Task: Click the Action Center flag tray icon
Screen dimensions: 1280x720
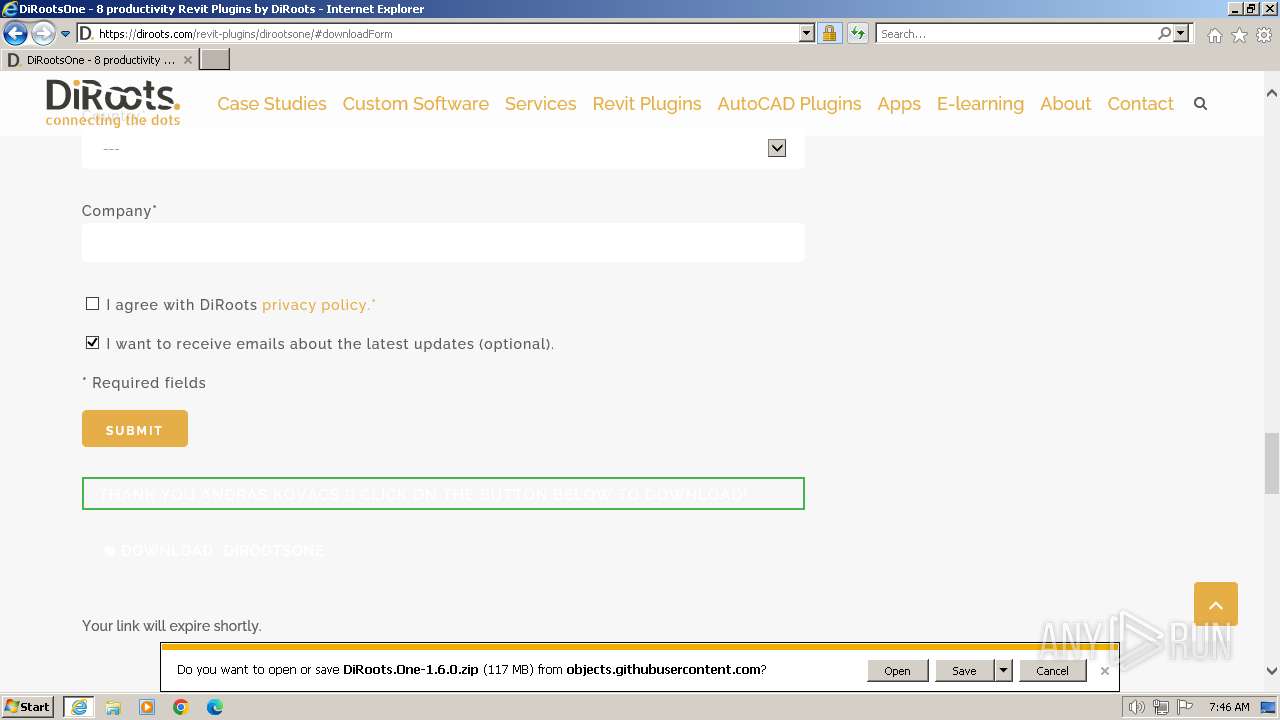Action: [x=1185, y=707]
